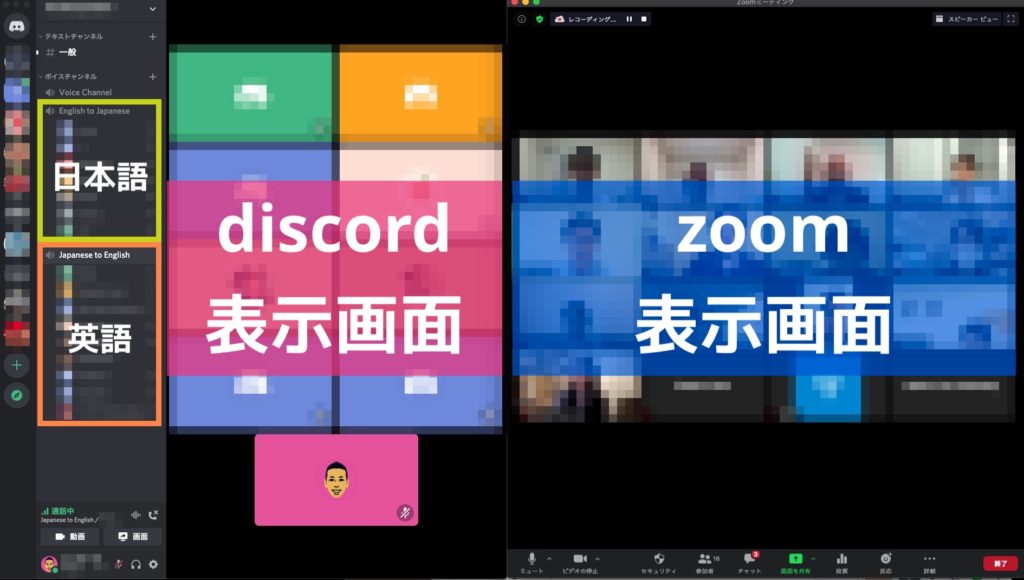Open Zoom video options next to ビデオの停止
This screenshot has width=1024, height=580.
(598, 559)
